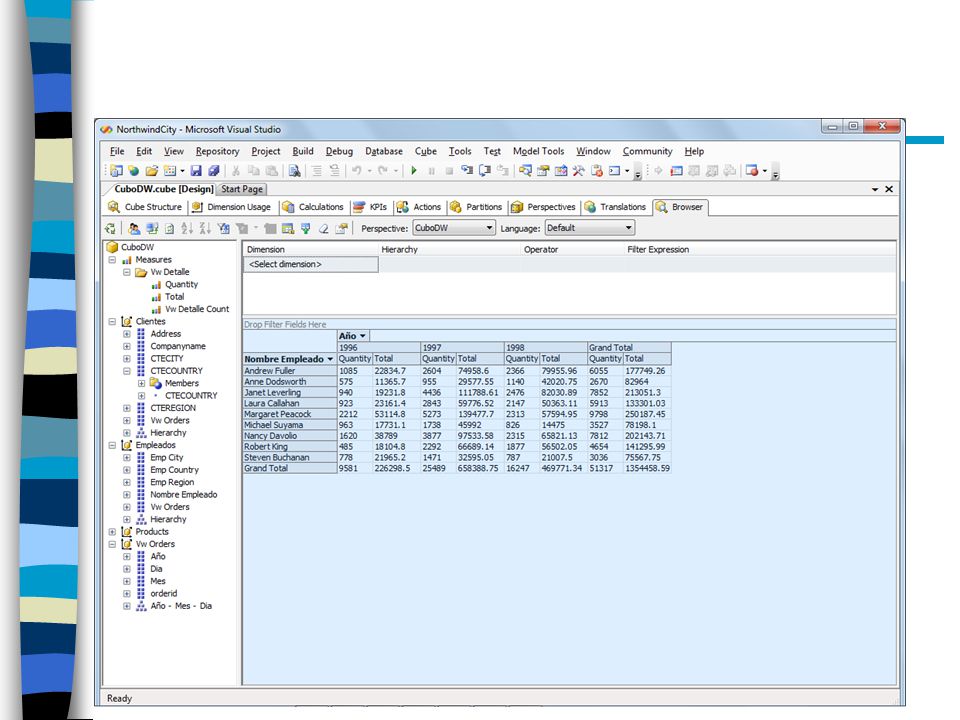Open the Community menu

pos(647,151)
